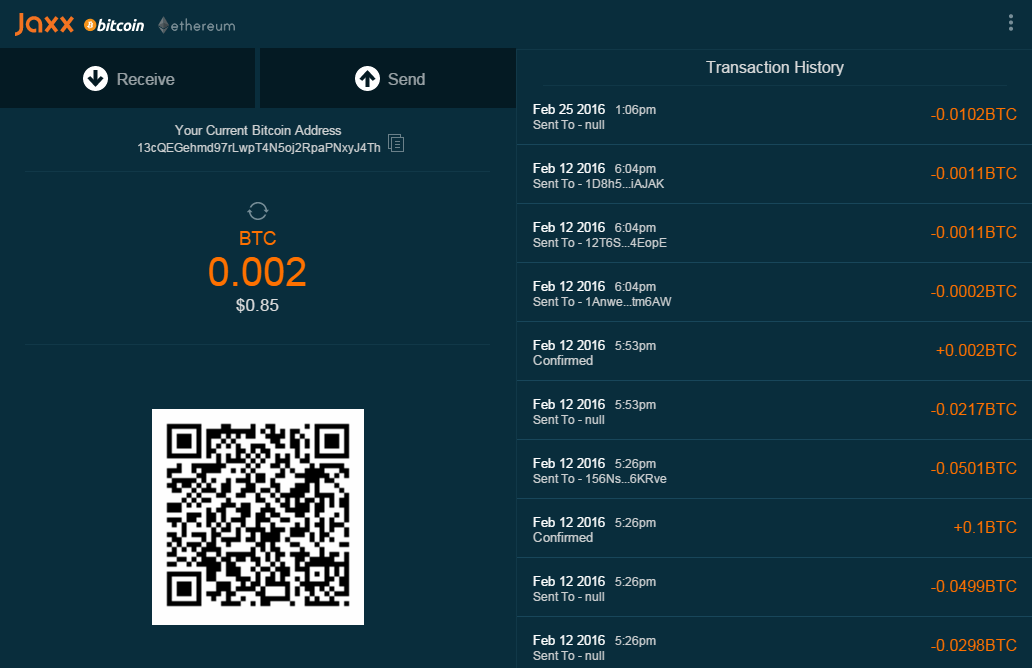Click the -0.0499BTC amount
Viewport: 1032px width, 668px height.
(973, 586)
